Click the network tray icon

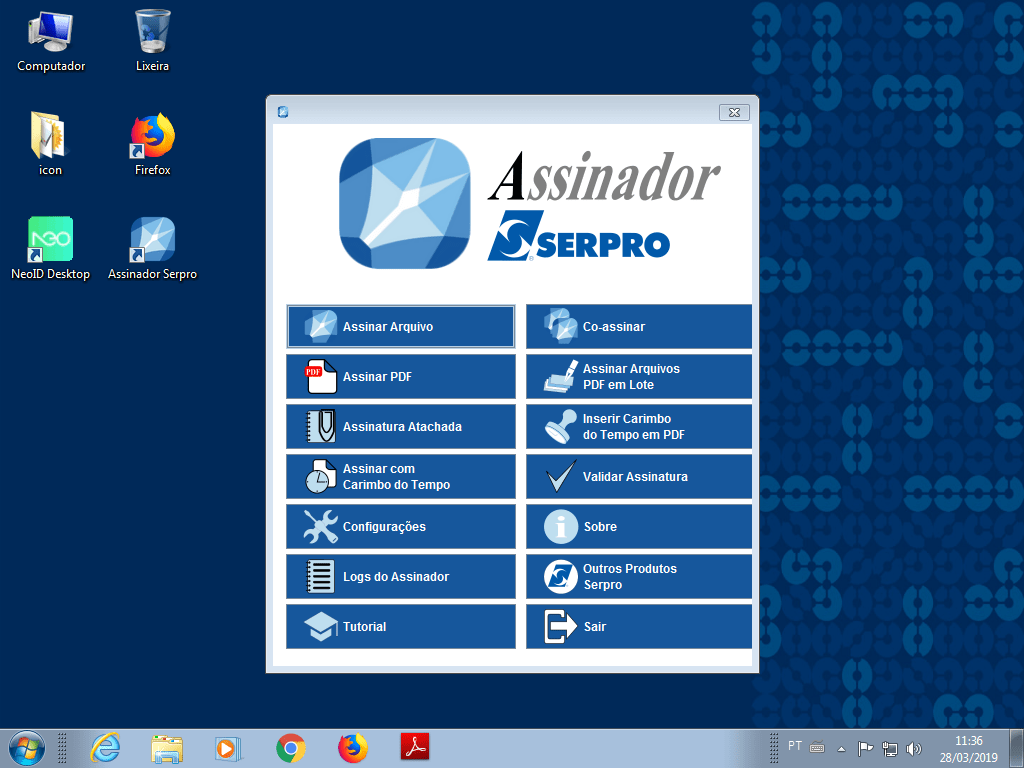click(x=889, y=749)
